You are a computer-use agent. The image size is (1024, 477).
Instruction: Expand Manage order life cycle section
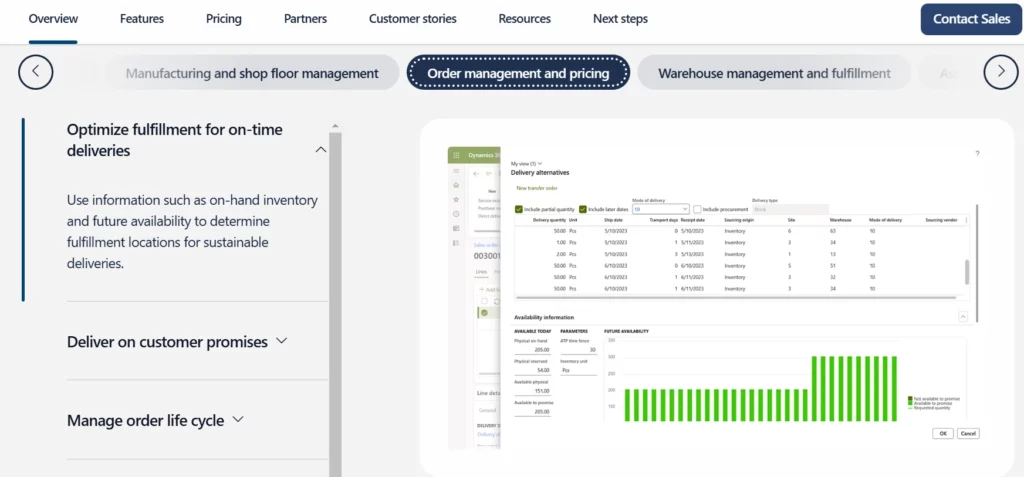(238, 419)
